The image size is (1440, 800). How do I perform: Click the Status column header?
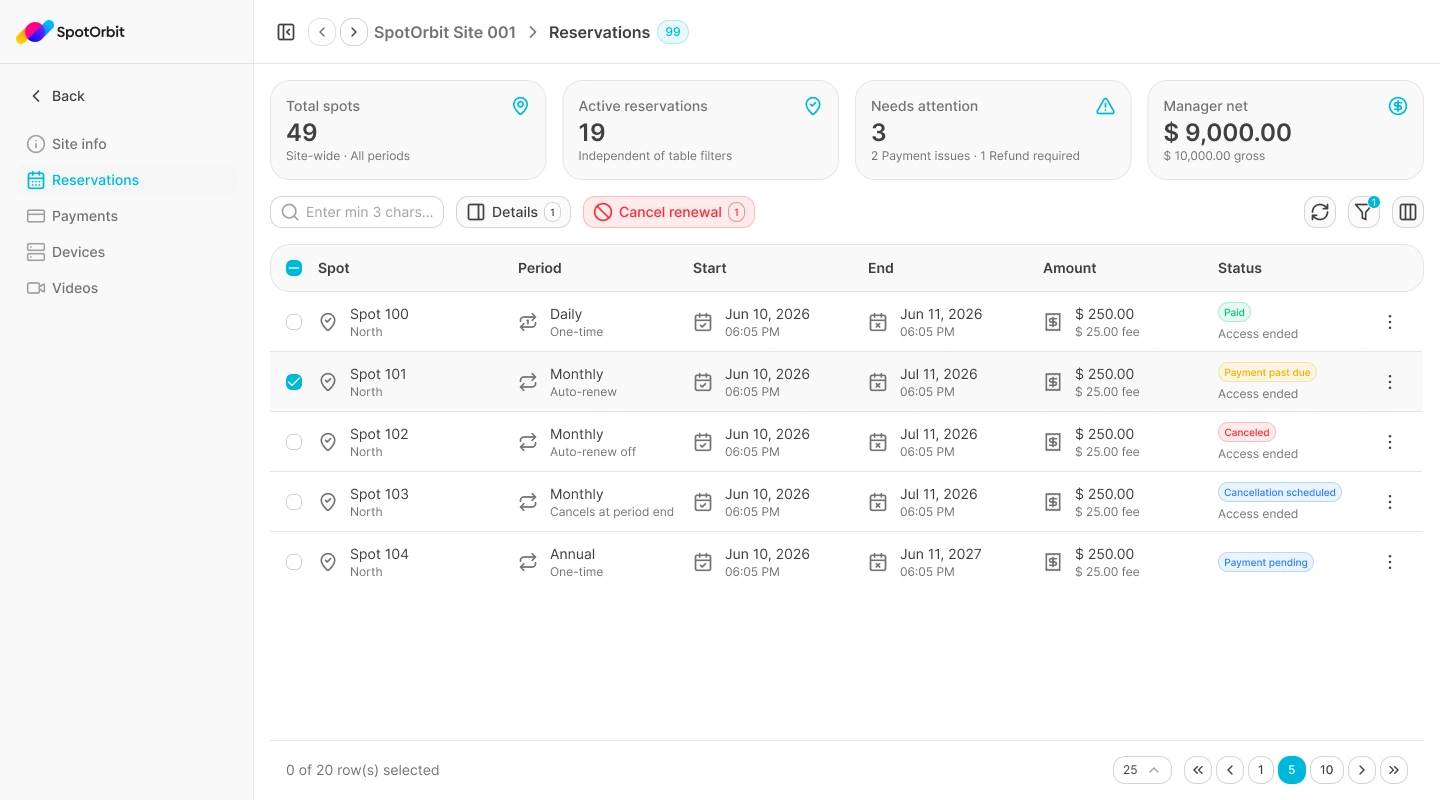(1240, 268)
